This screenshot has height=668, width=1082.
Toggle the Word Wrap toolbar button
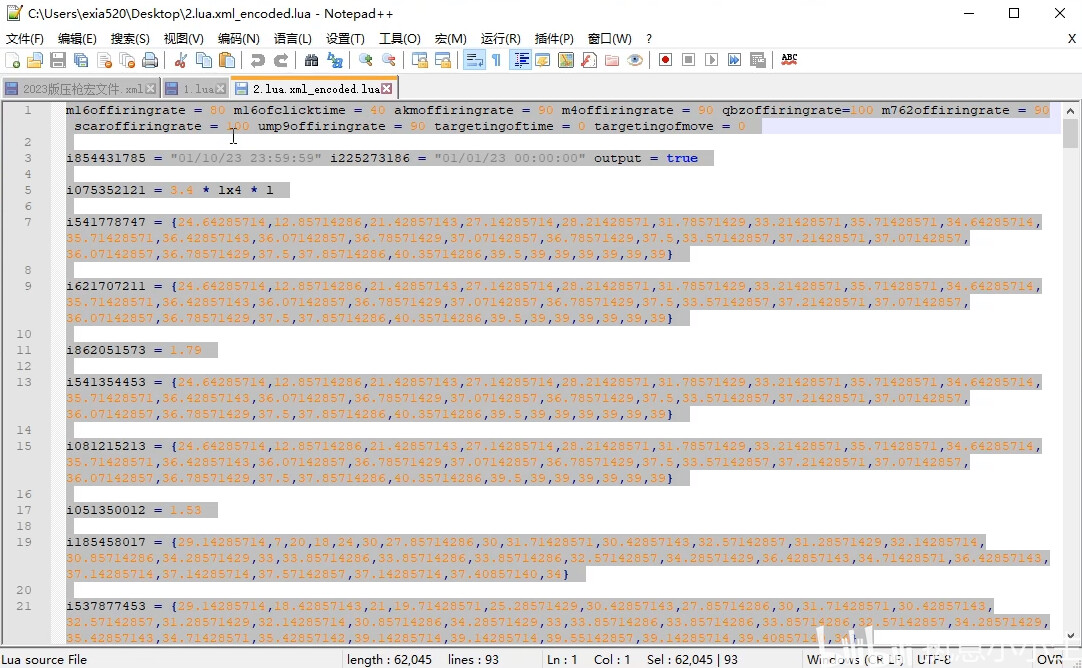(x=474, y=60)
